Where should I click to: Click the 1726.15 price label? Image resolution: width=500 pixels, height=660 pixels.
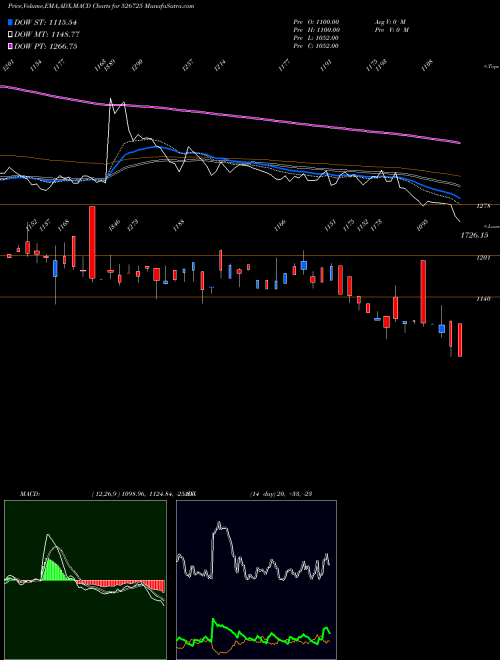coord(474,235)
